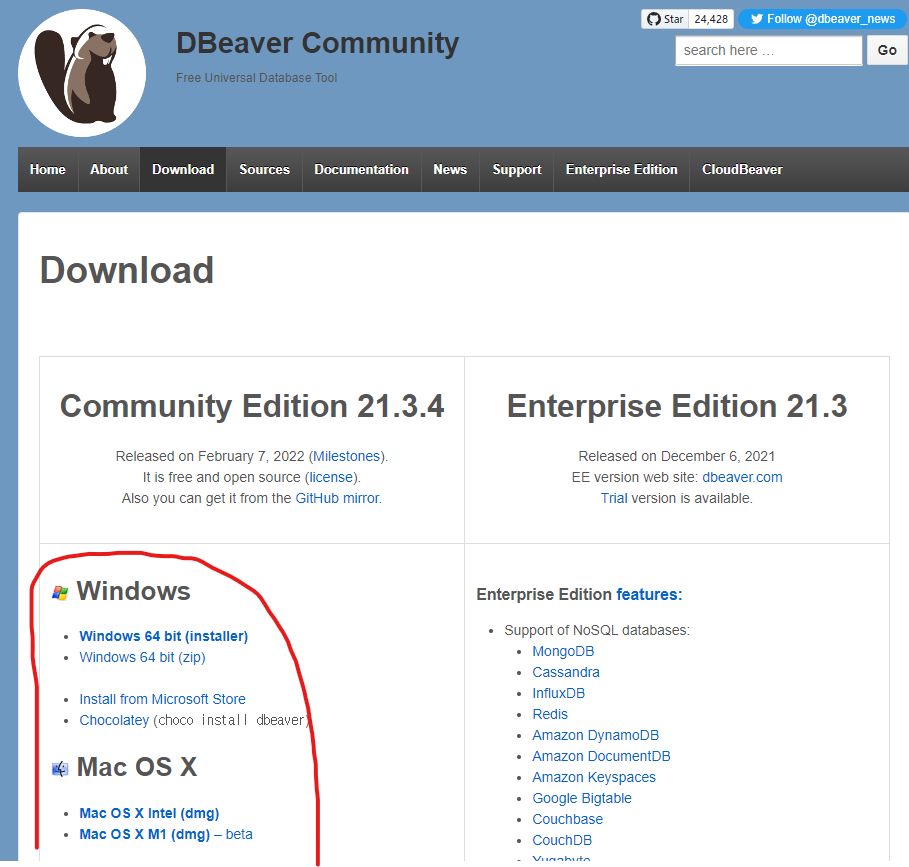Viewport: 909px width, 867px height.
Task: Open the CloudBeaver menu item
Action: pos(742,169)
